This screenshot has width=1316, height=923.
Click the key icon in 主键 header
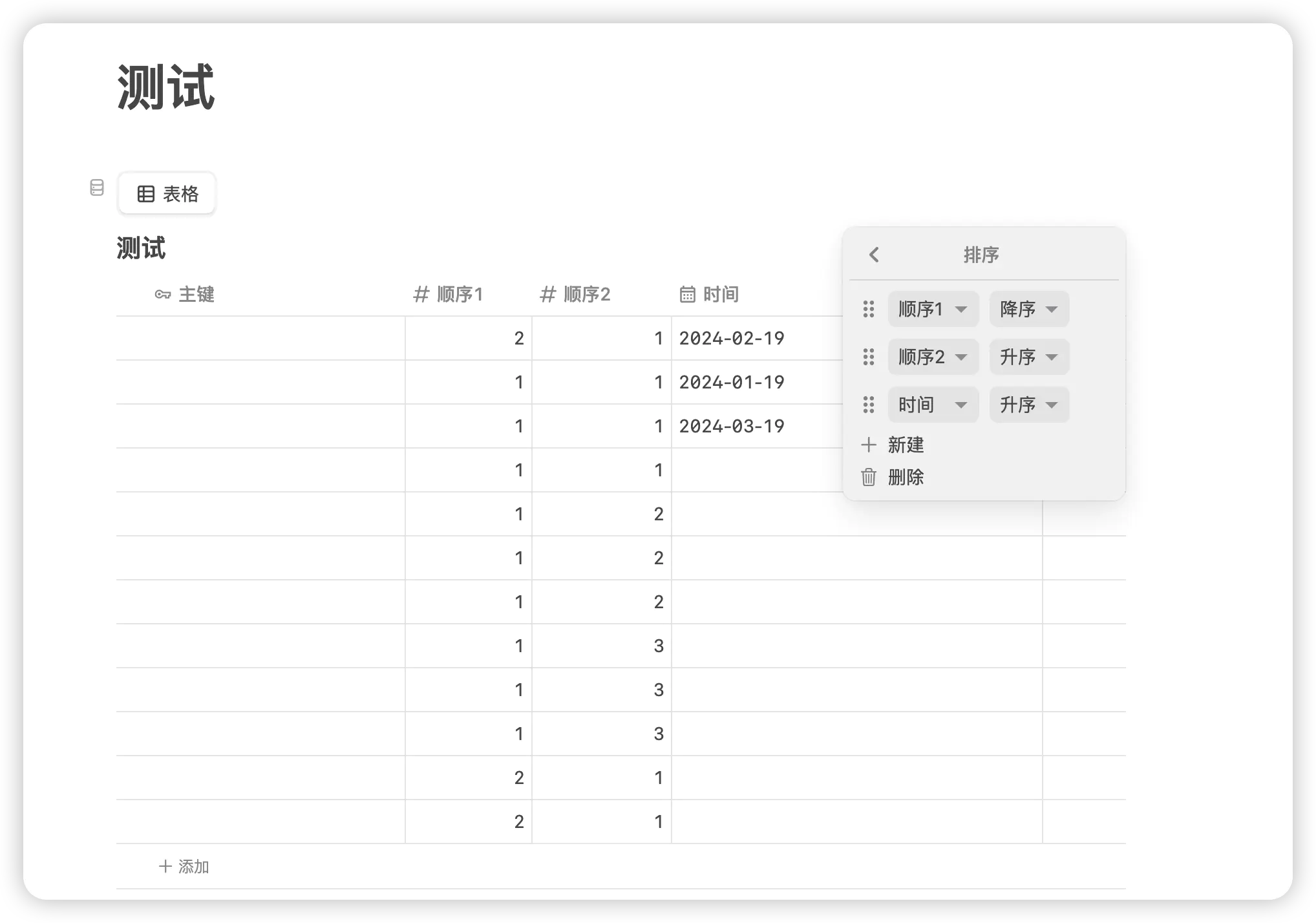[162, 295]
